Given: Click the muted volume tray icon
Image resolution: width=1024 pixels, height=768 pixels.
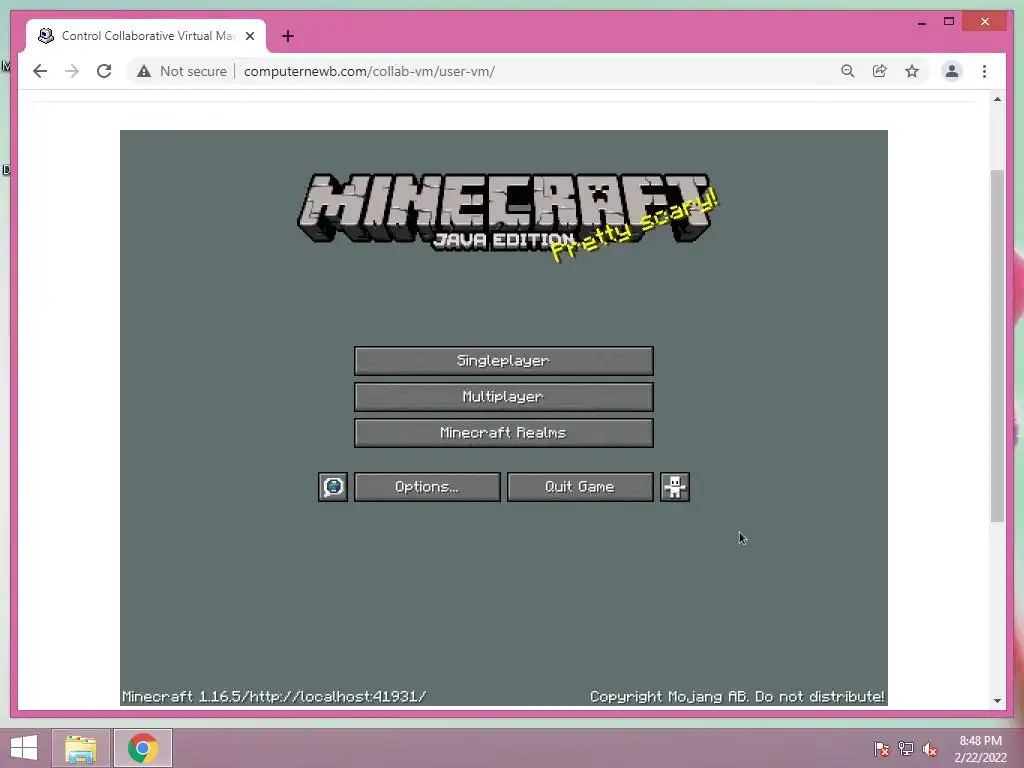Looking at the screenshot, I should click(930, 749).
